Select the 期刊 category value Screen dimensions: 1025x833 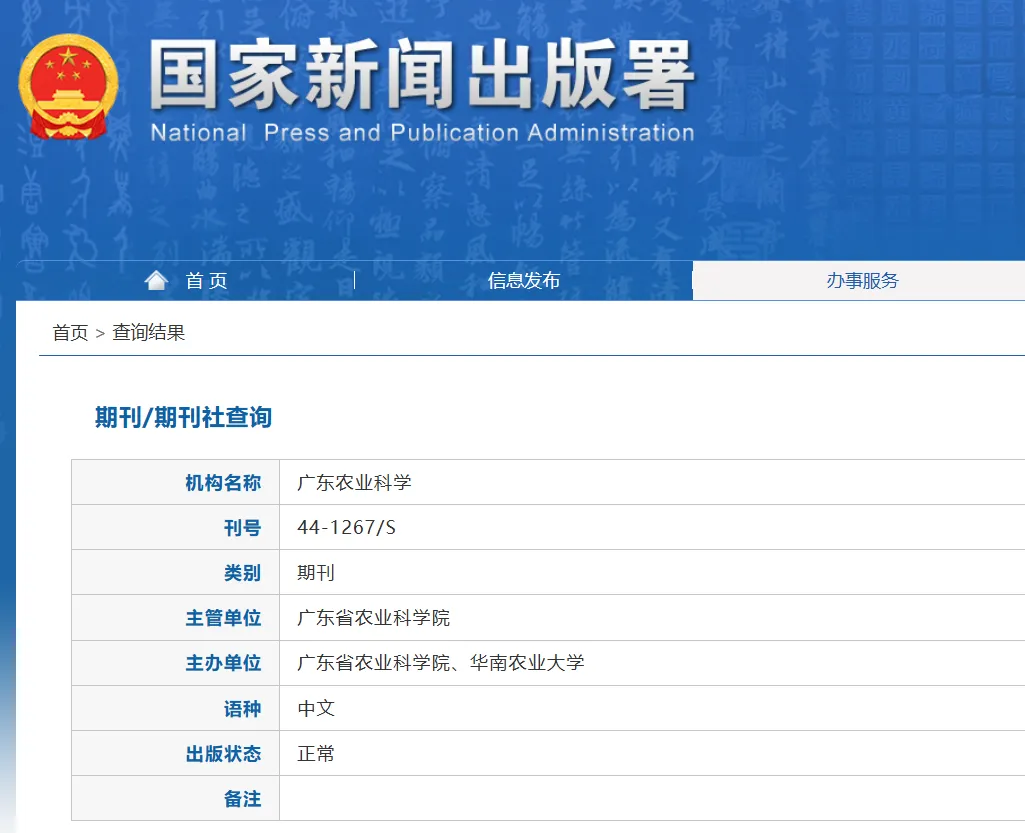tap(316, 573)
